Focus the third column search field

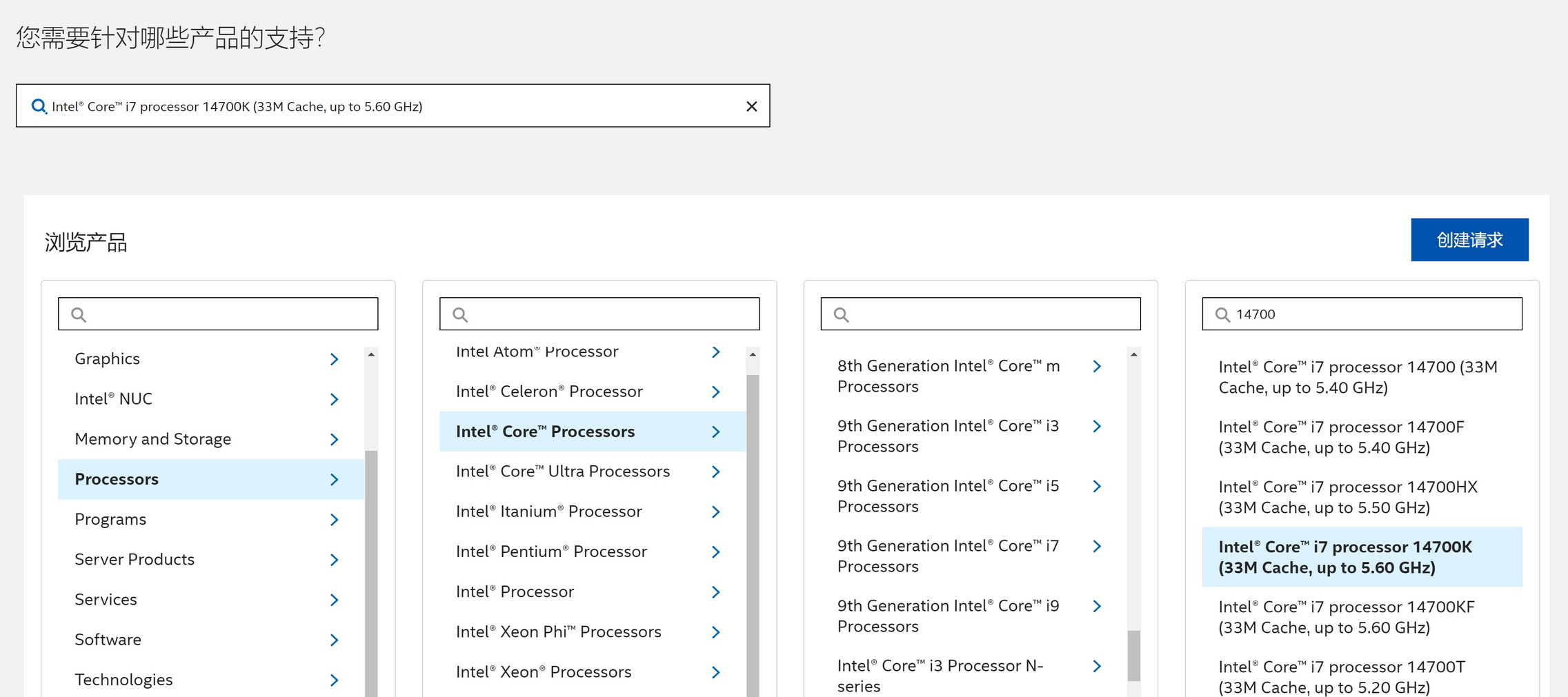coord(980,314)
